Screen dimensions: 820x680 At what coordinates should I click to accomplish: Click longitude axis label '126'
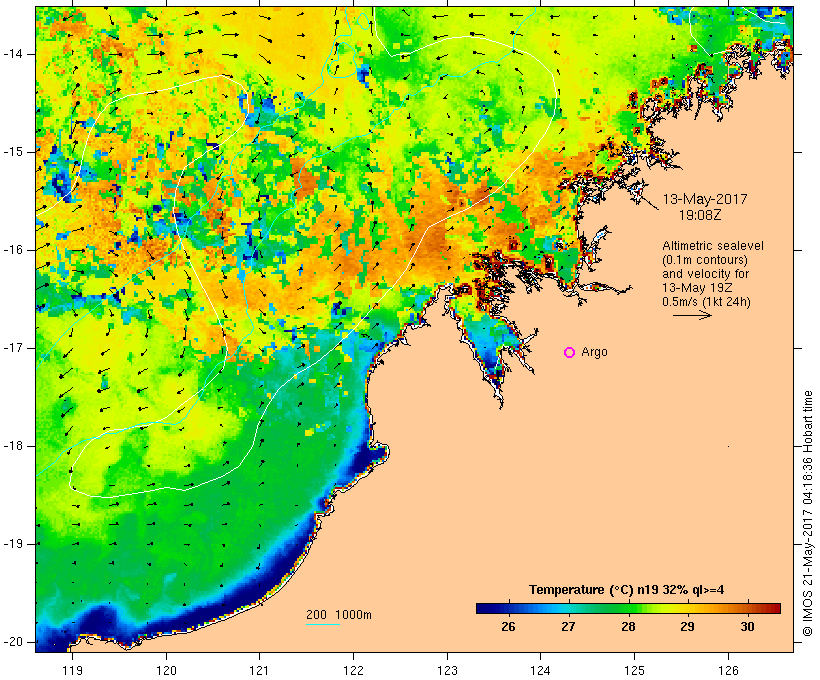pyautogui.click(x=728, y=670)
